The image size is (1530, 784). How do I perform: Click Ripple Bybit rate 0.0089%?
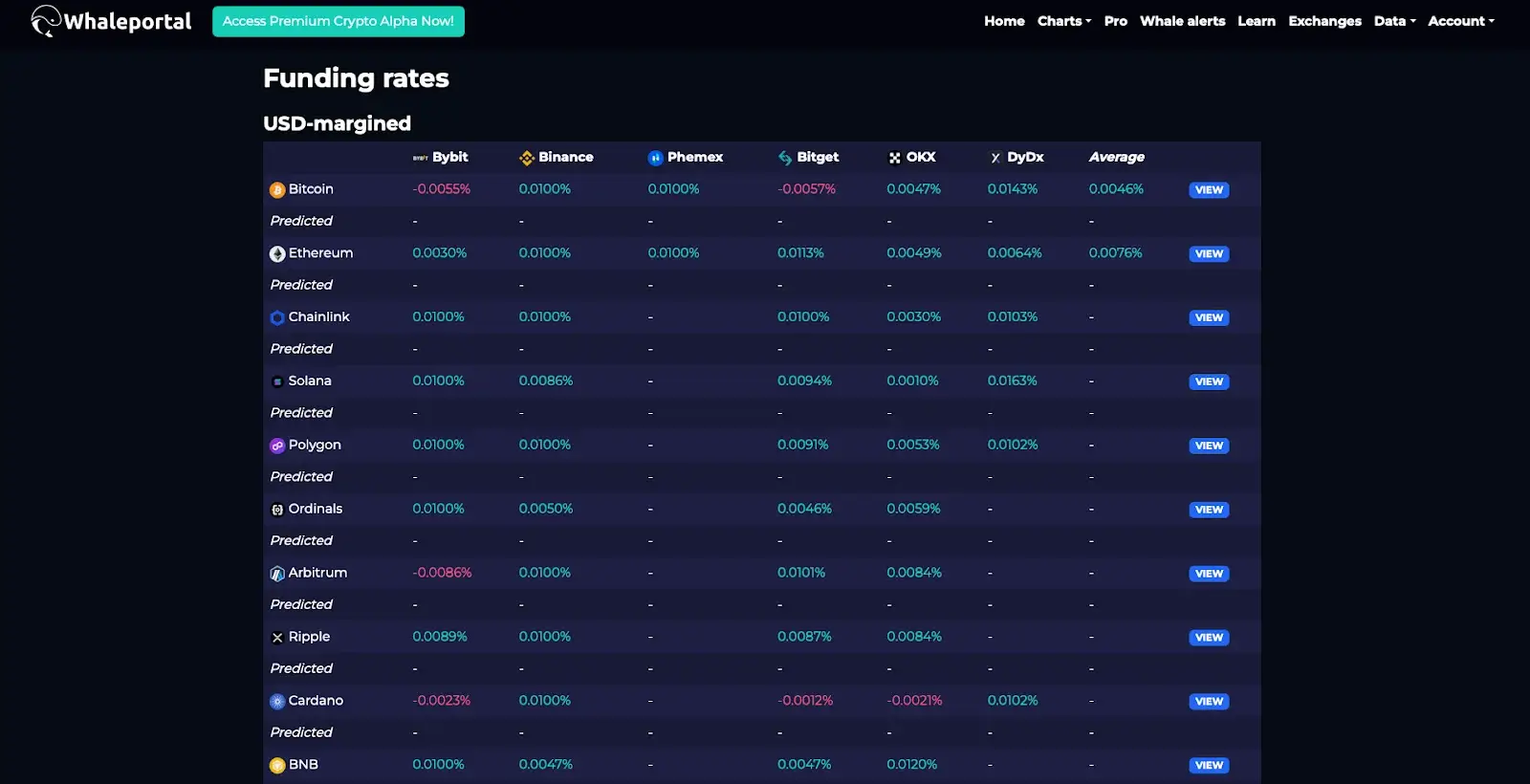click(440, 637)
